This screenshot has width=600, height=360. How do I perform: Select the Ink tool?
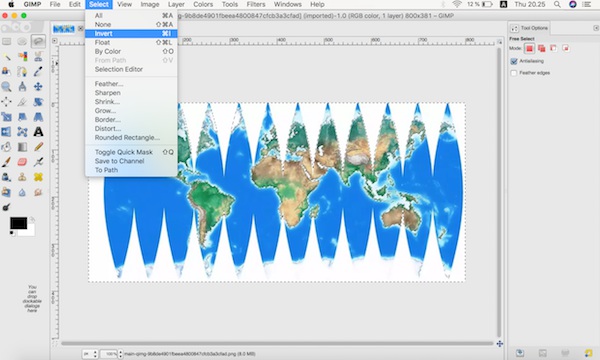pos(7,177)
